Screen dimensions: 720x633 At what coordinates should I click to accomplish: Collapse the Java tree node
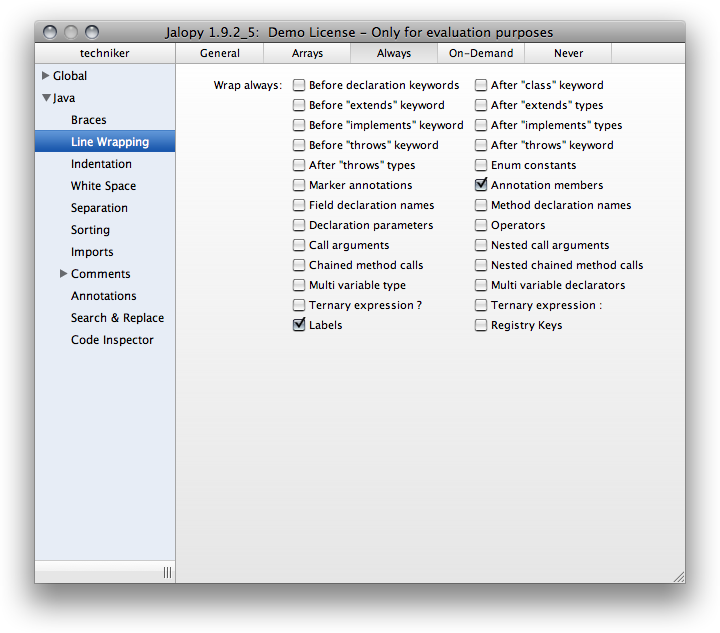click(x=46, y=98)
